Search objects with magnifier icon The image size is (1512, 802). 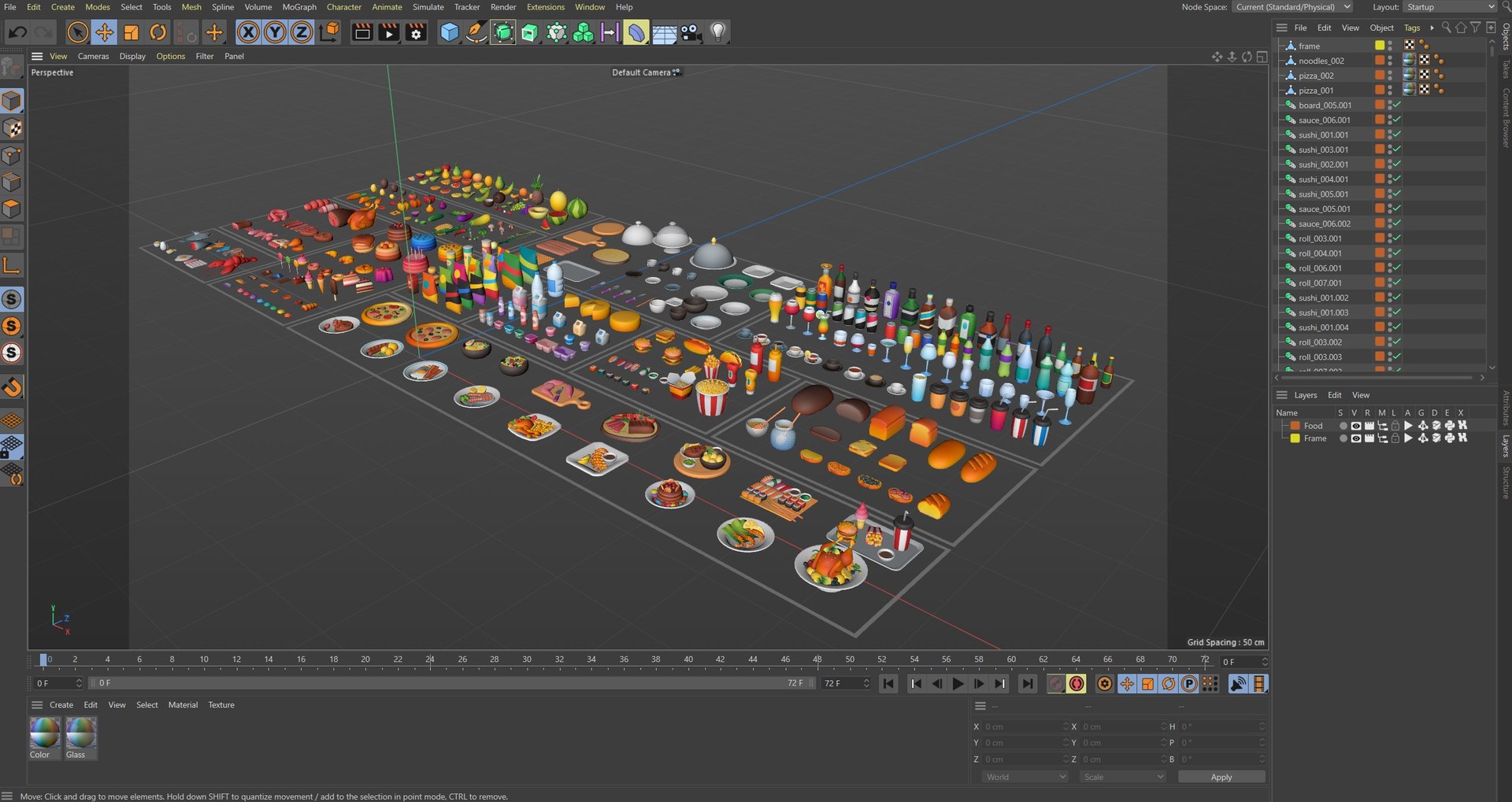[x=1446, y=28]
